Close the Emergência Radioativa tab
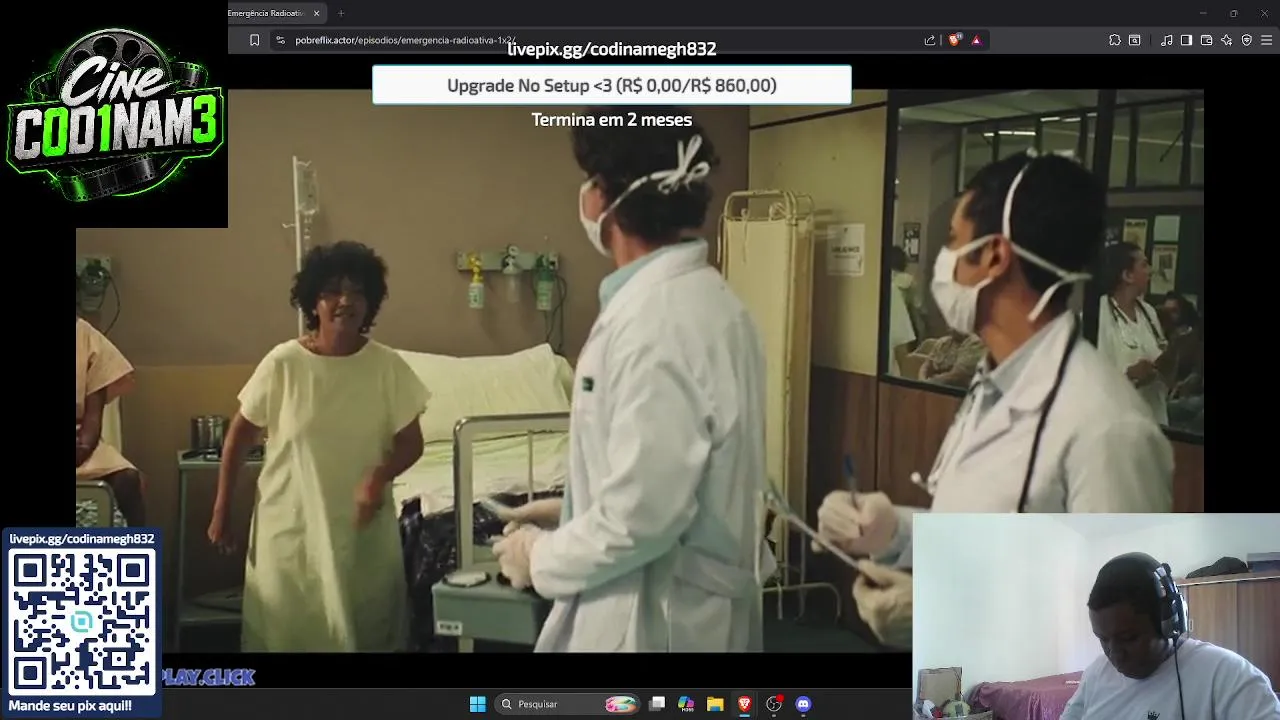Viewport: 1280px width, 720px height. coord(317,13)
